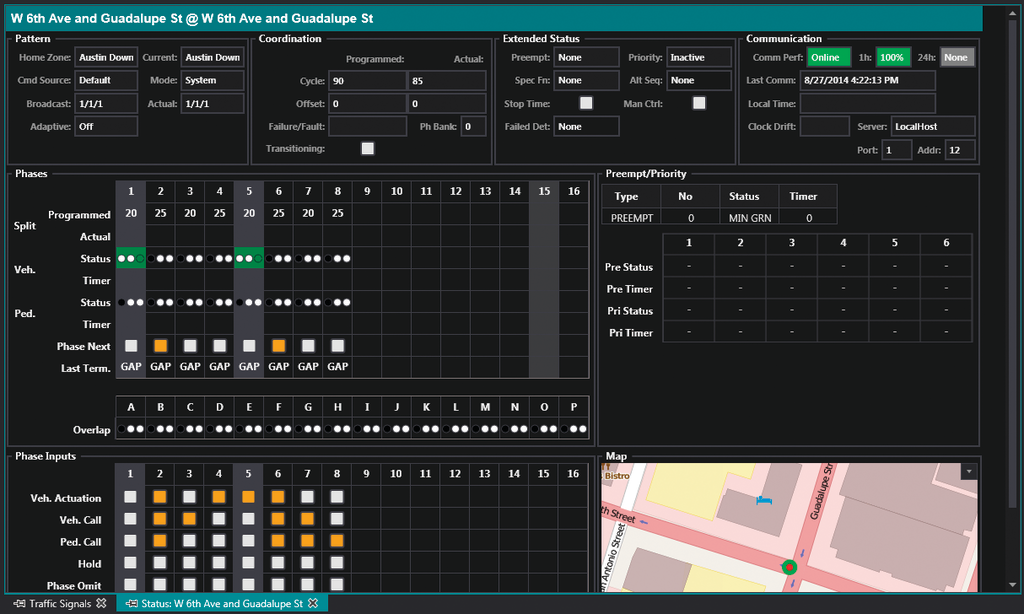The height and width of the screenshot is (614, 1024).
Task: Click the phase 1 vehicle status signal indicator
Action: [130, 259]
